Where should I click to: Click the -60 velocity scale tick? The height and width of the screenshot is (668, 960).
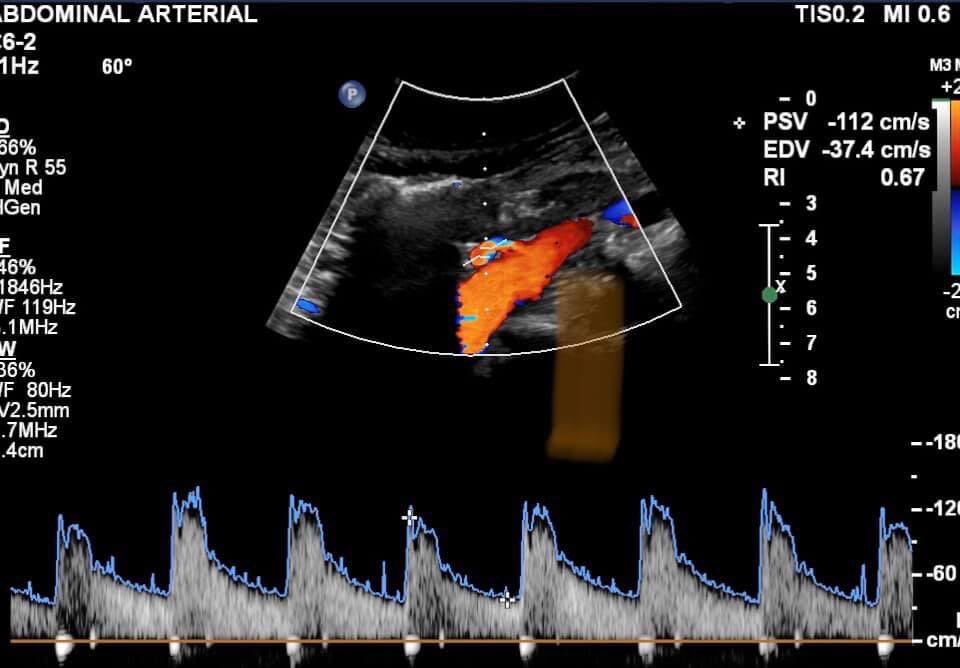[935, 574]
